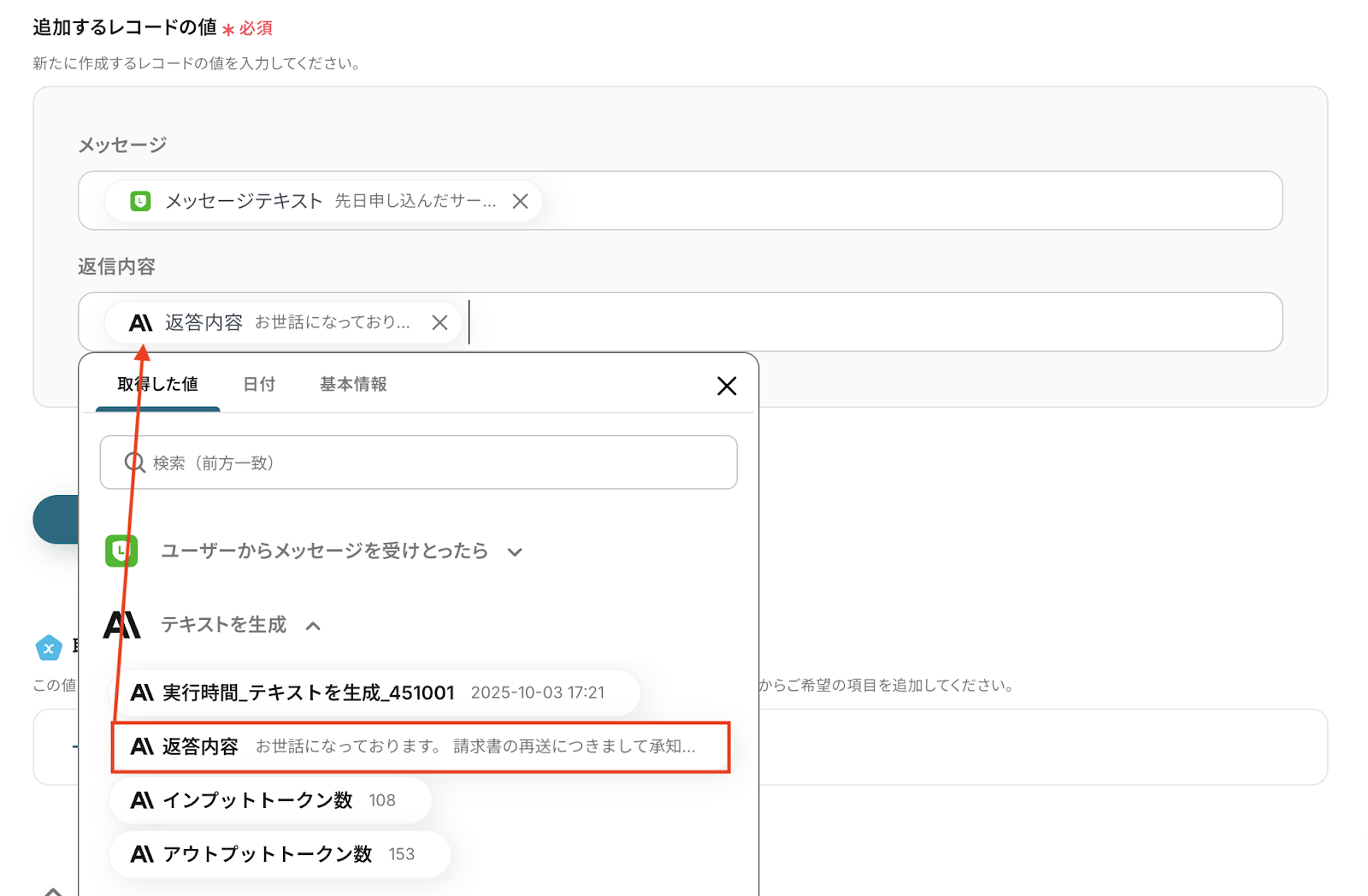
Task: Click the LINE icon beside ユーザーからメッセージを受けとったら
Action: 121,551
